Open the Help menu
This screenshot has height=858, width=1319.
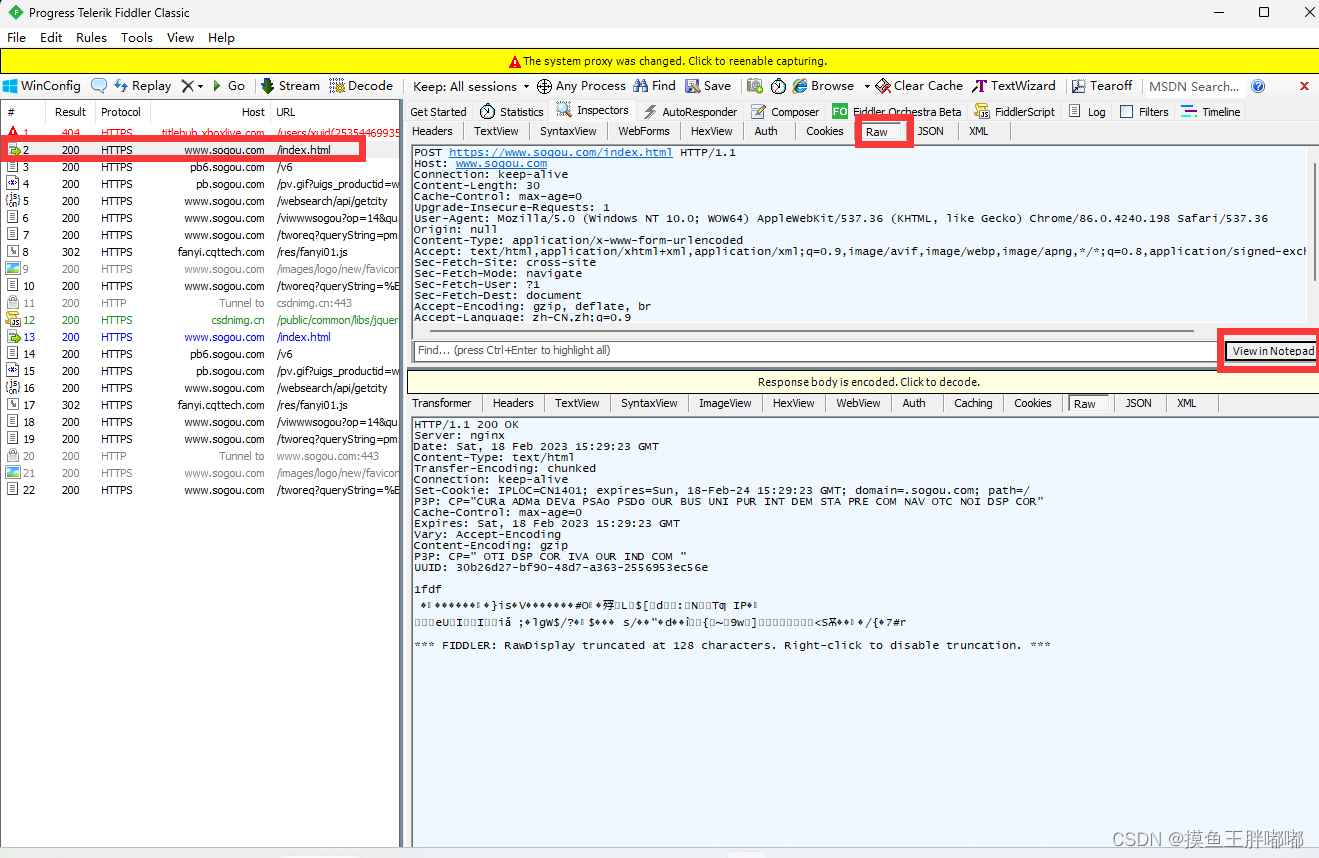(x=221, y=37)
